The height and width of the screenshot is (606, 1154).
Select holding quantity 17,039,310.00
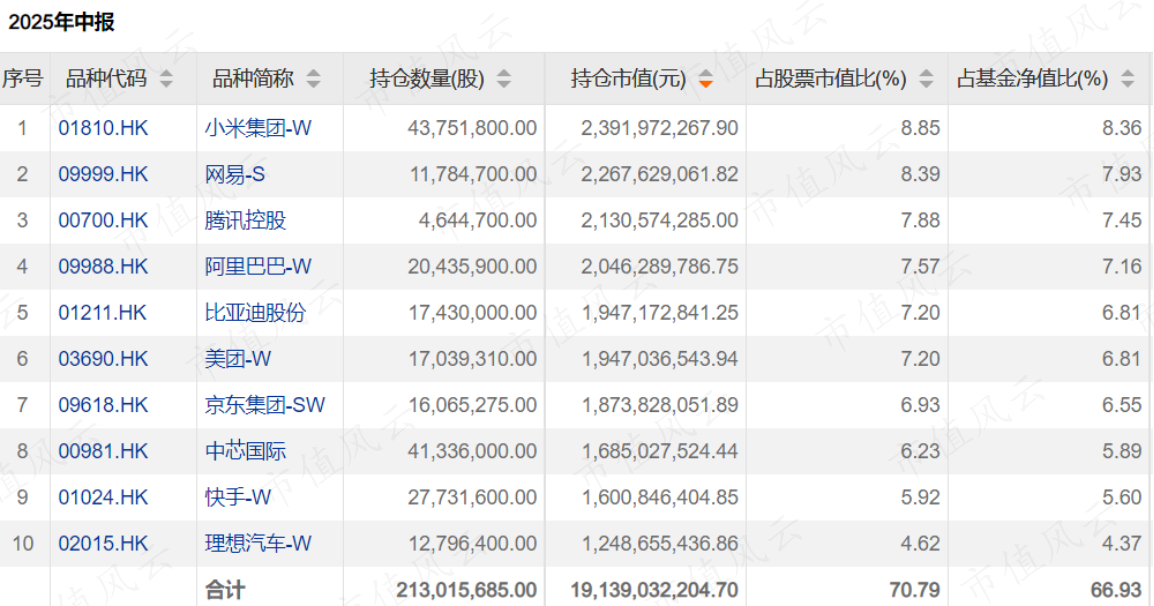click(472, 359)
